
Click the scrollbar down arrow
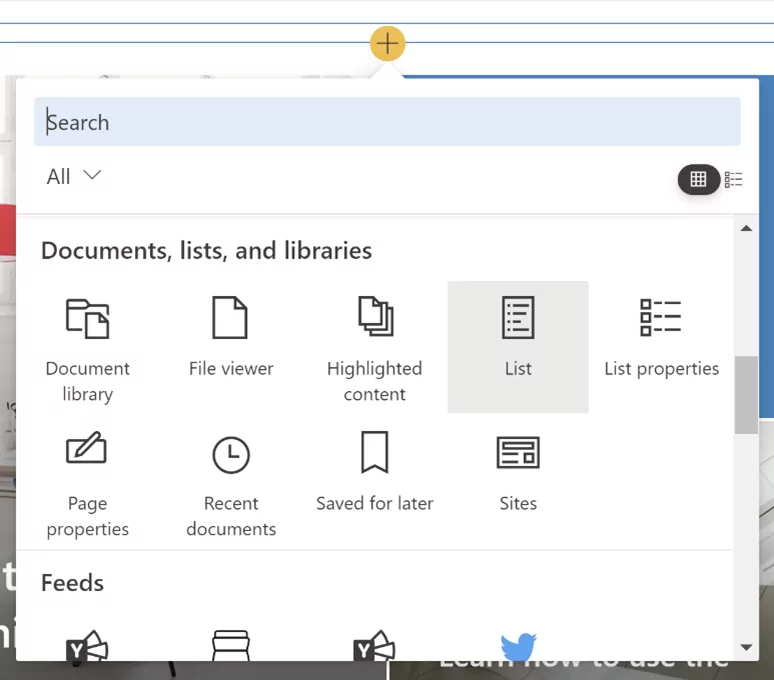tap(746, 647)
